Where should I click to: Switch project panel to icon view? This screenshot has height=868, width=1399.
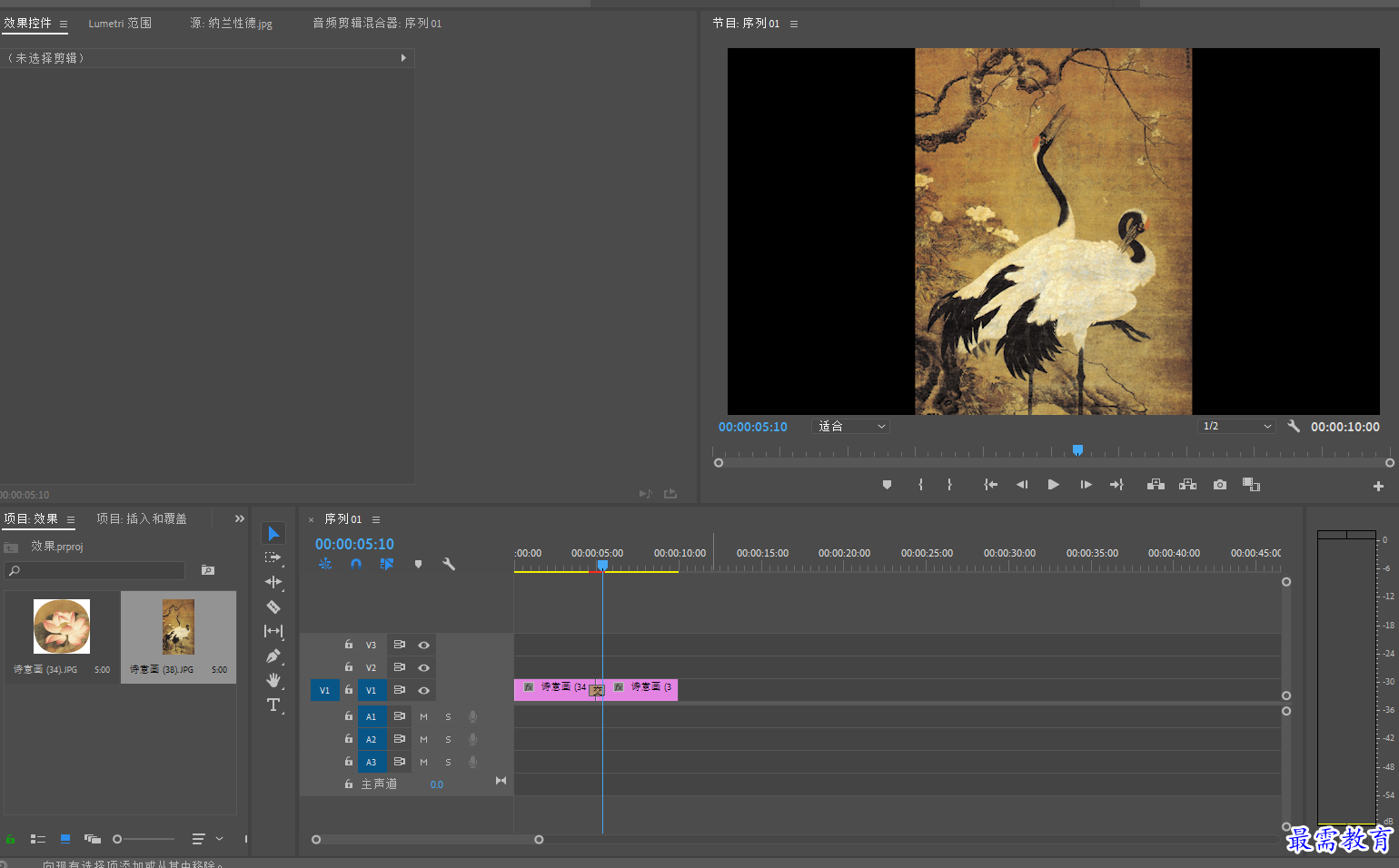(x=65, y=839)
